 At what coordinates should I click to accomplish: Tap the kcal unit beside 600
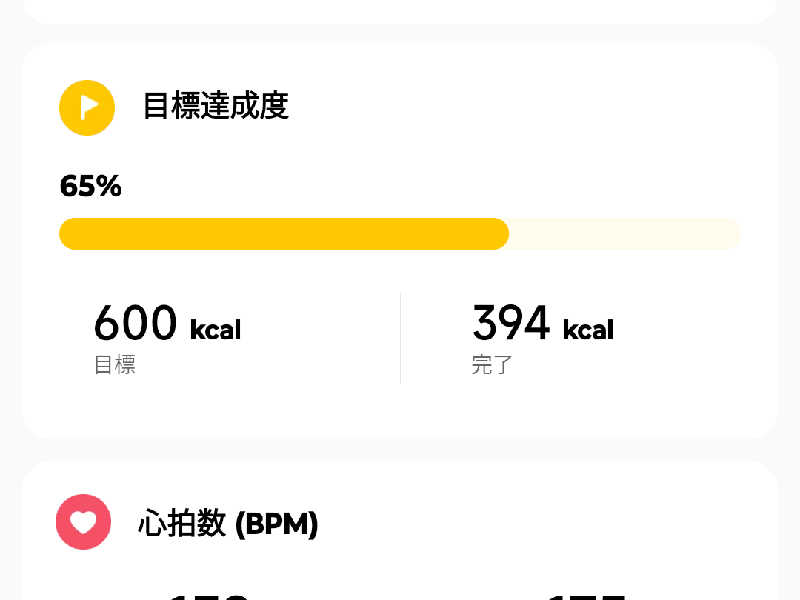(215, 329)
